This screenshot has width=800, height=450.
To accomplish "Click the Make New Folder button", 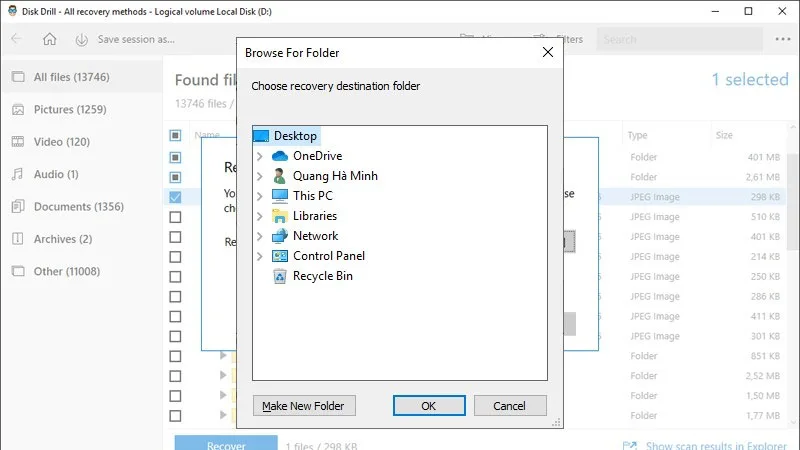I will point(304,406).
